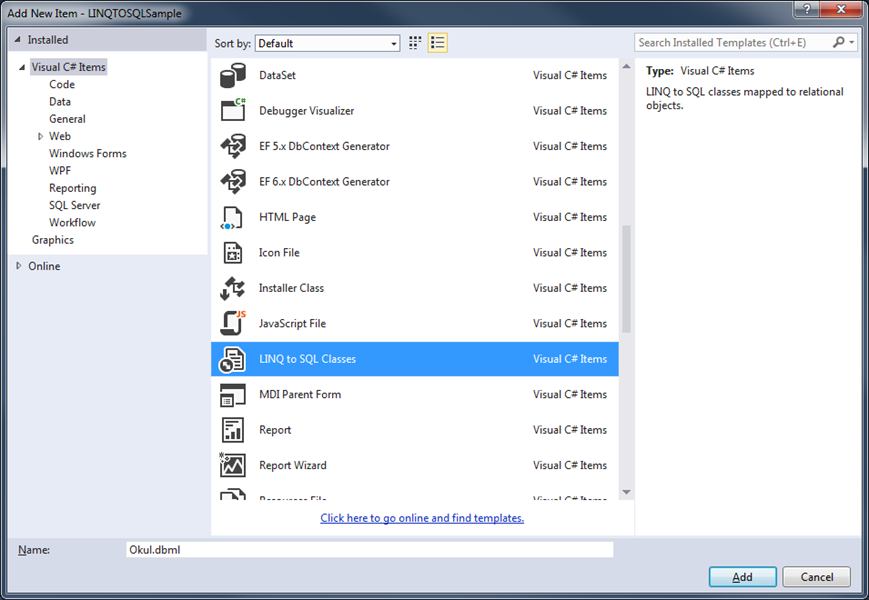Click the Report template icon
The image size is (869, 600).
point(233,430)
